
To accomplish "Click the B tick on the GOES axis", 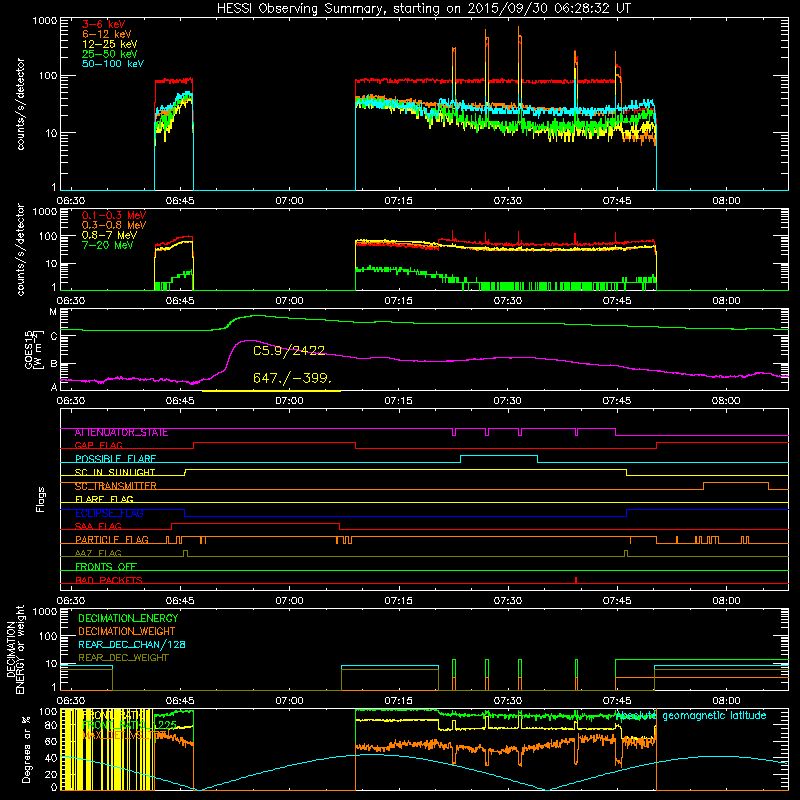I will pyautogui.click(x=54, y=364).
